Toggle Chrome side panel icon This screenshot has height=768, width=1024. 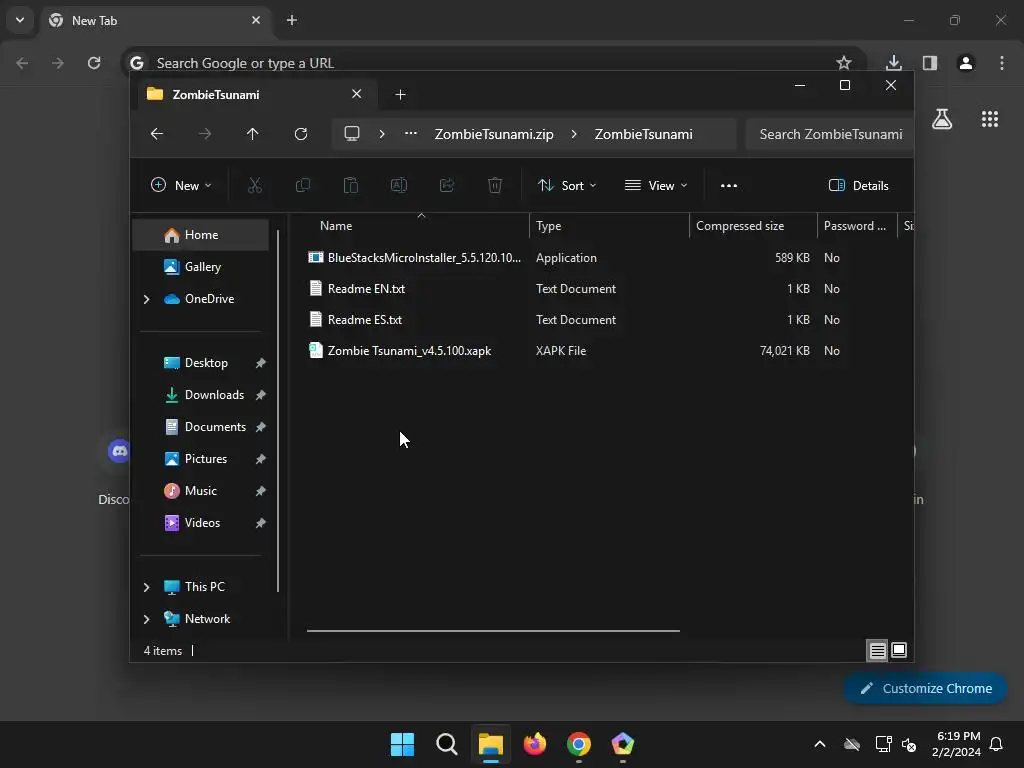(930, 63)
